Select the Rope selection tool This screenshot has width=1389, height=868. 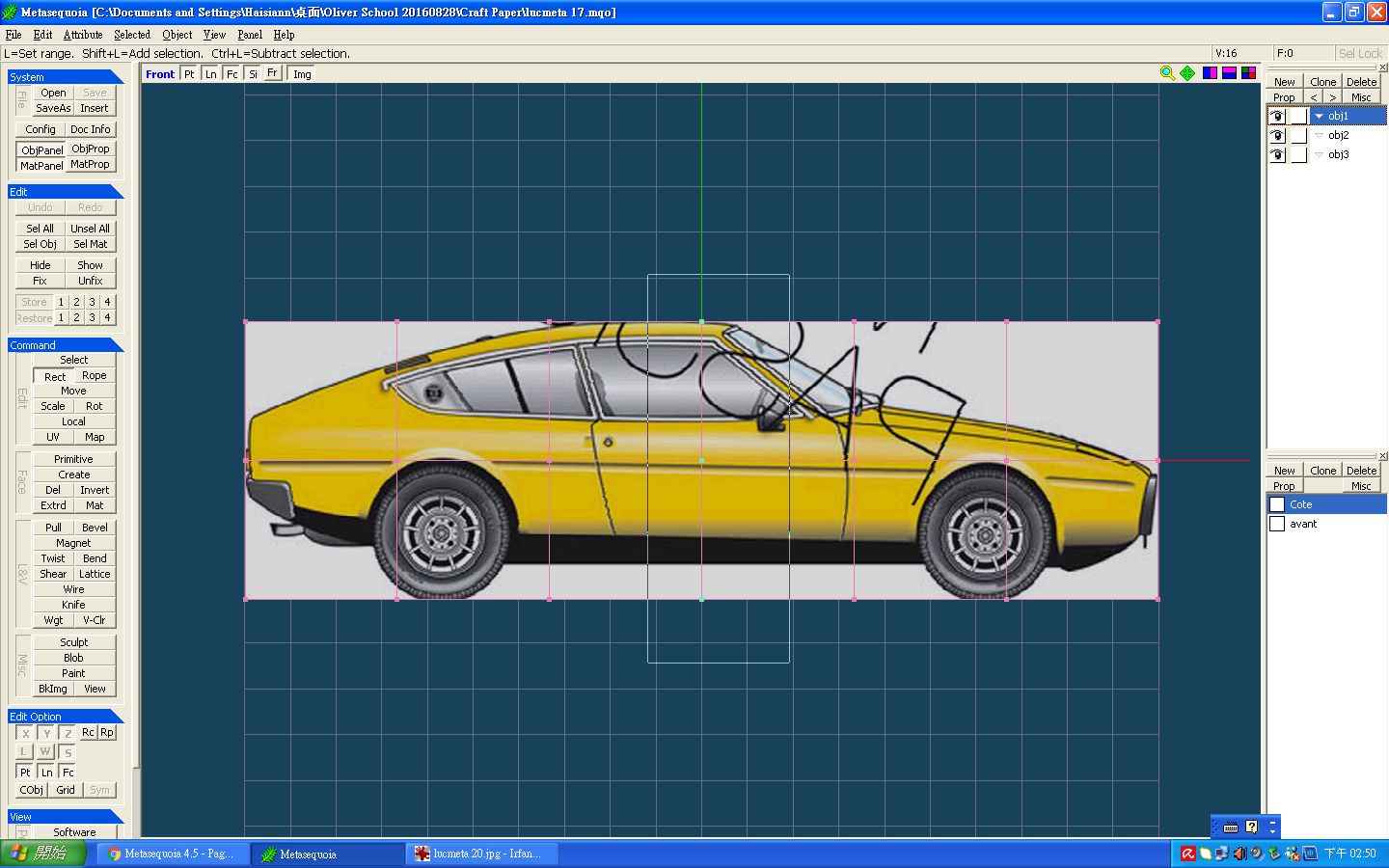point(95,375)
